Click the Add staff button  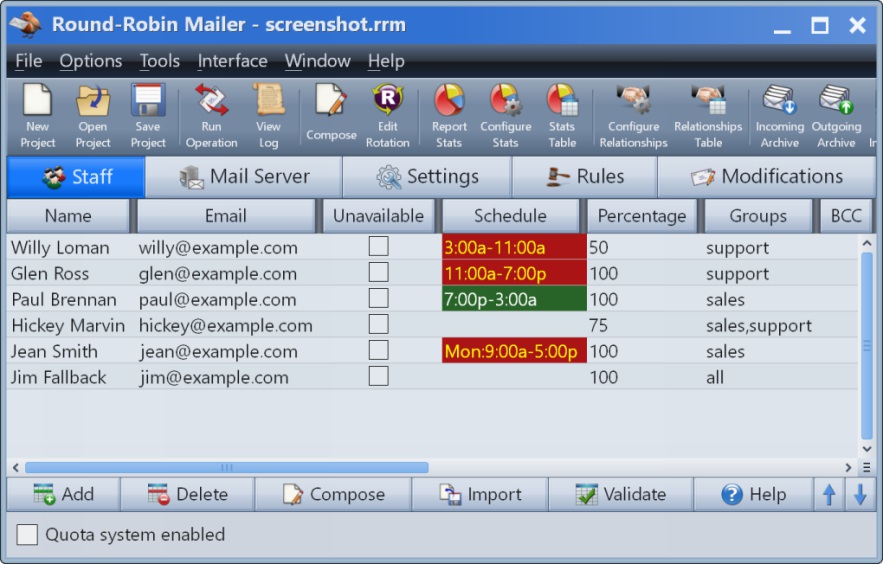[64, 494]
